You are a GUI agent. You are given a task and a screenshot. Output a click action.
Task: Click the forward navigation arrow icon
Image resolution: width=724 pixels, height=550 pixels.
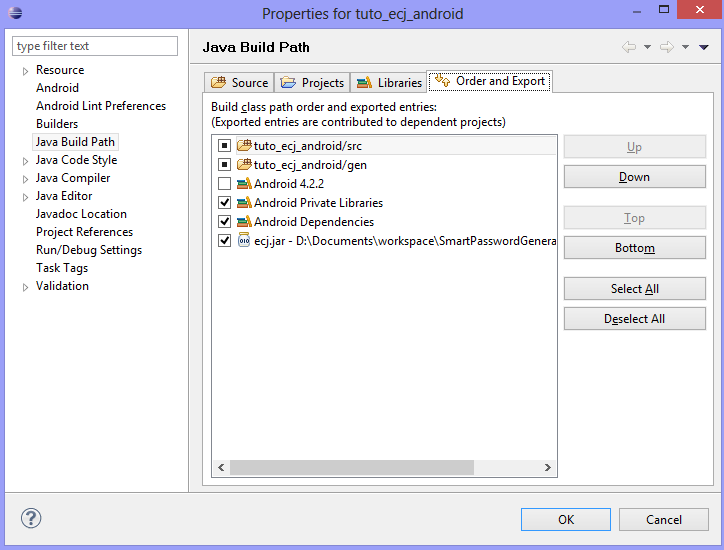pyautogui.click(x=667, y=47)
